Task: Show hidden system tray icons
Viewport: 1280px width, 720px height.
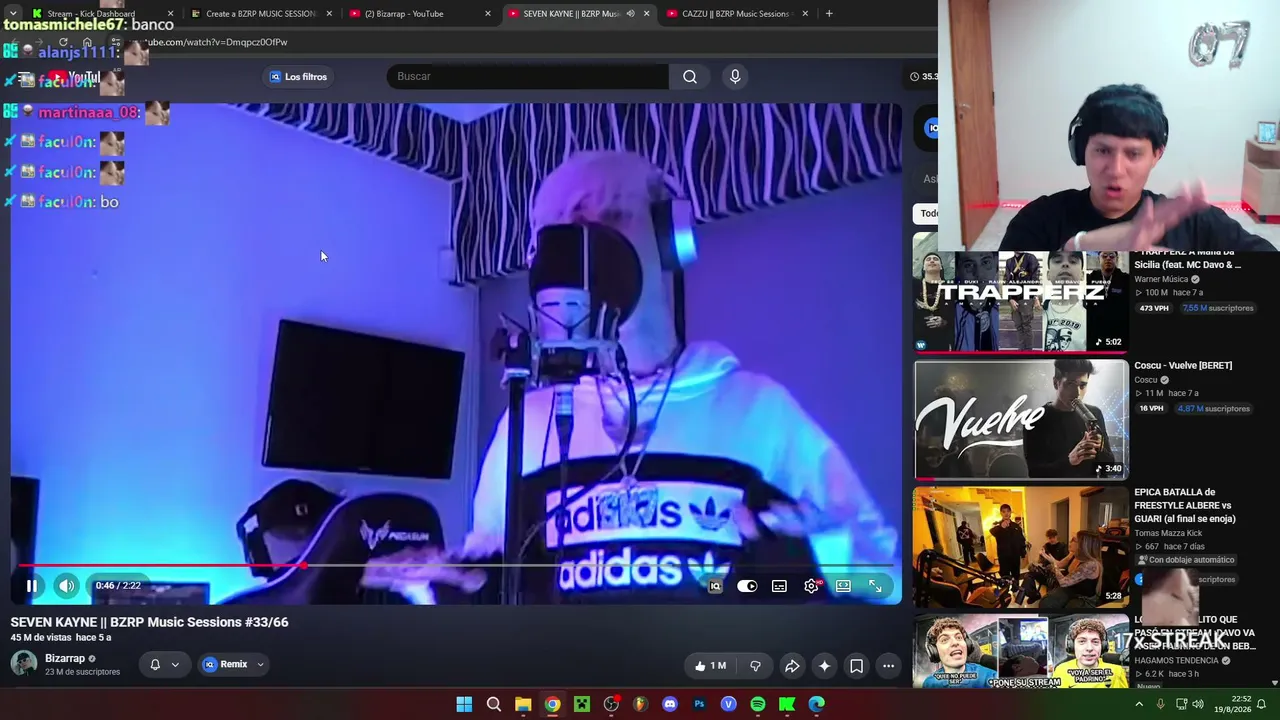Action: pyautogui.click(x=1139, y=704)
